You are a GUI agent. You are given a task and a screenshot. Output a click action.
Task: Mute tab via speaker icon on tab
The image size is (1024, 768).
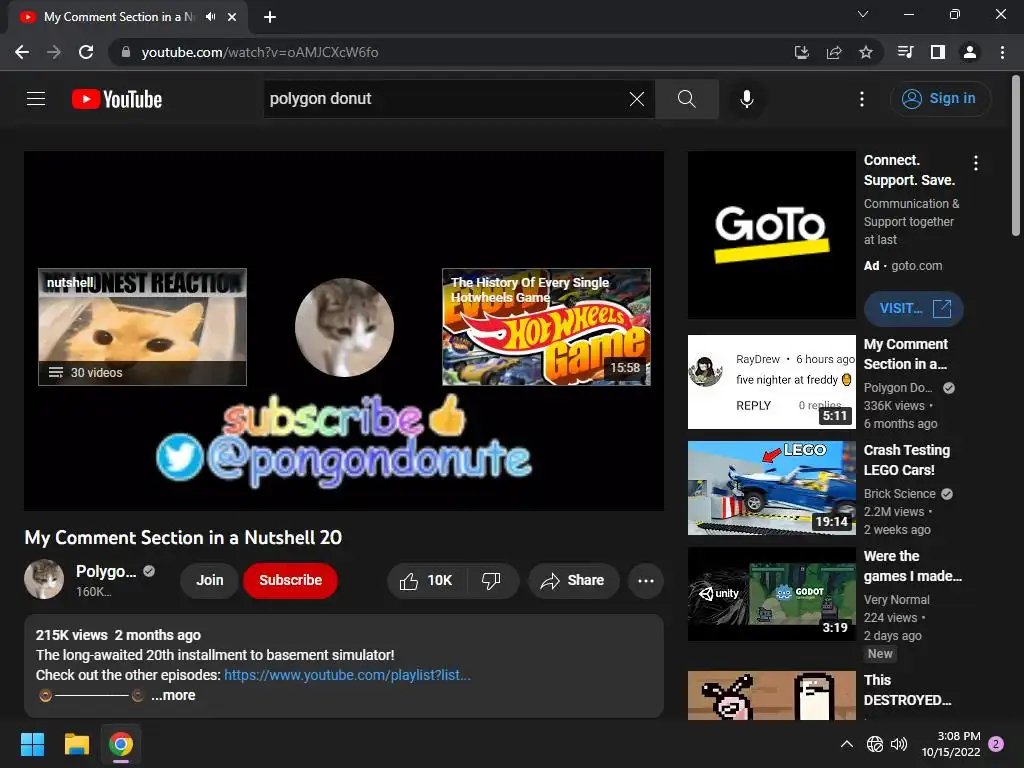point(210,17)
